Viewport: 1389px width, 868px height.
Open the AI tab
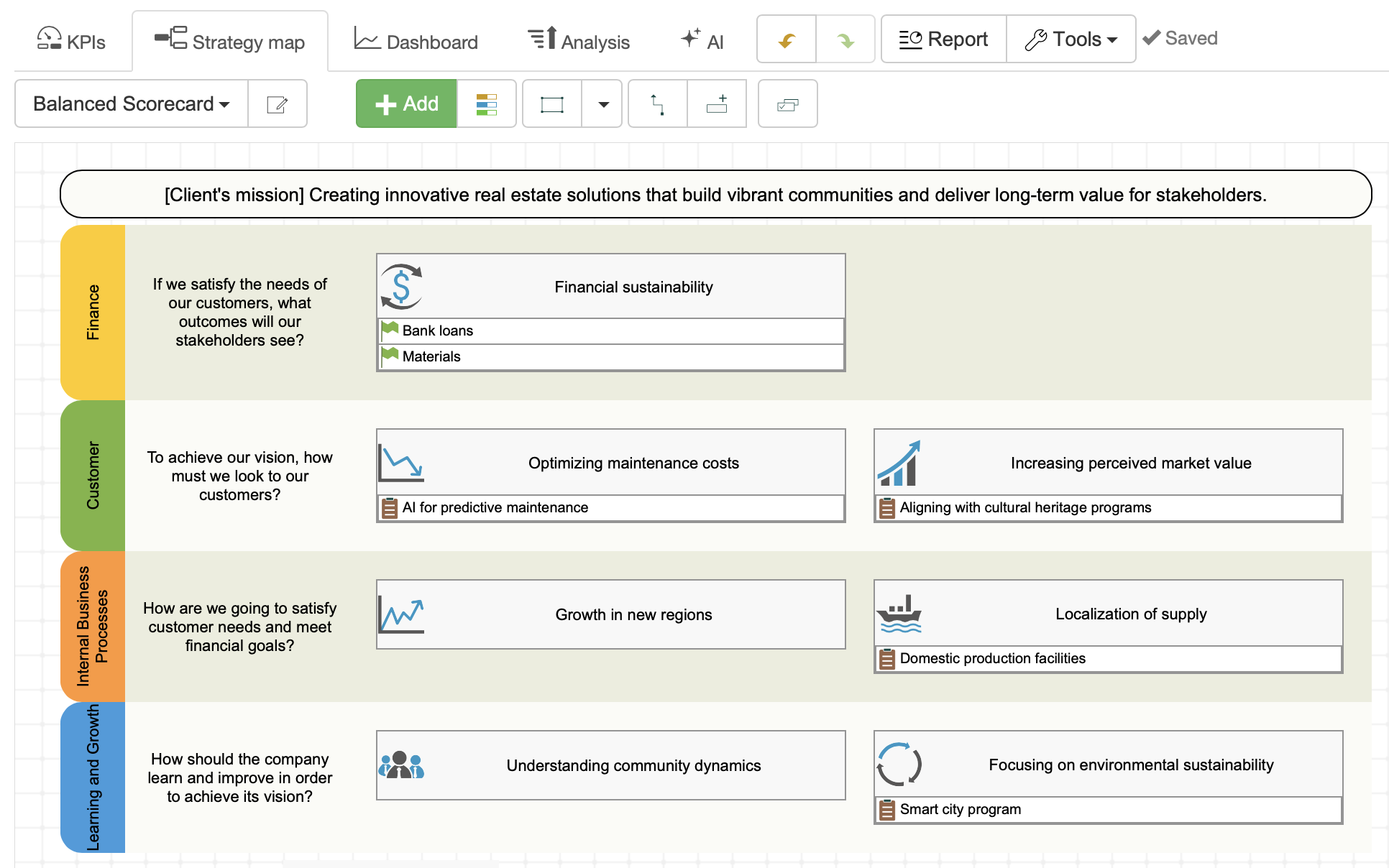pyautogui.click(x=702, y=42)
